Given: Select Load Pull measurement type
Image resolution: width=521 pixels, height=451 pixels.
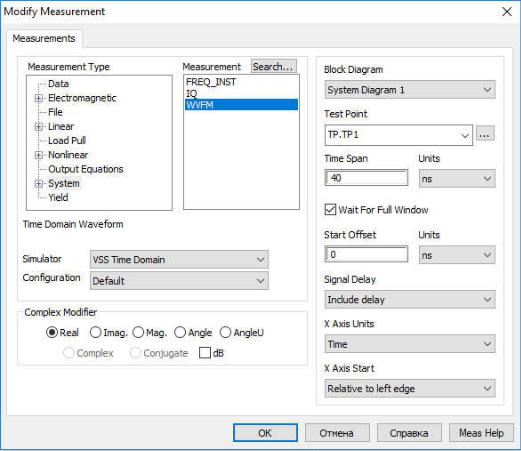Looking at the screenshot, I should click(x=67, y=141).
